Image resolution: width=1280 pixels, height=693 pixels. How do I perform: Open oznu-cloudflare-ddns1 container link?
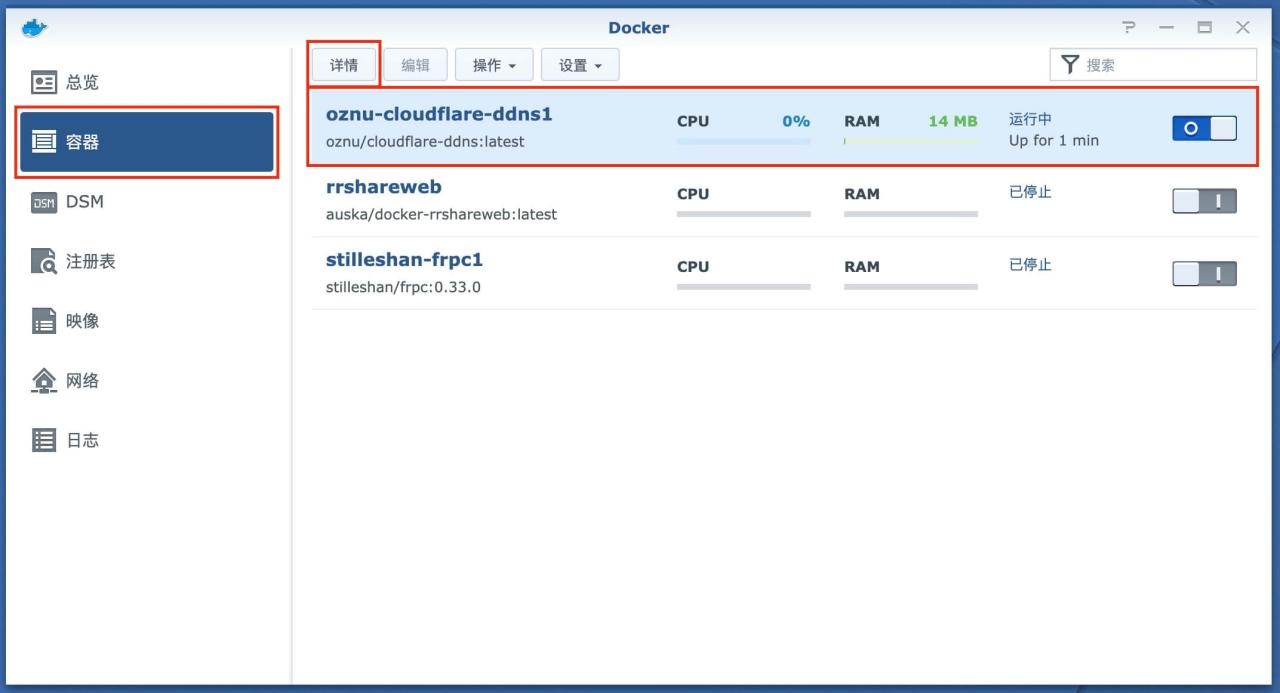(x=437, y=114)
